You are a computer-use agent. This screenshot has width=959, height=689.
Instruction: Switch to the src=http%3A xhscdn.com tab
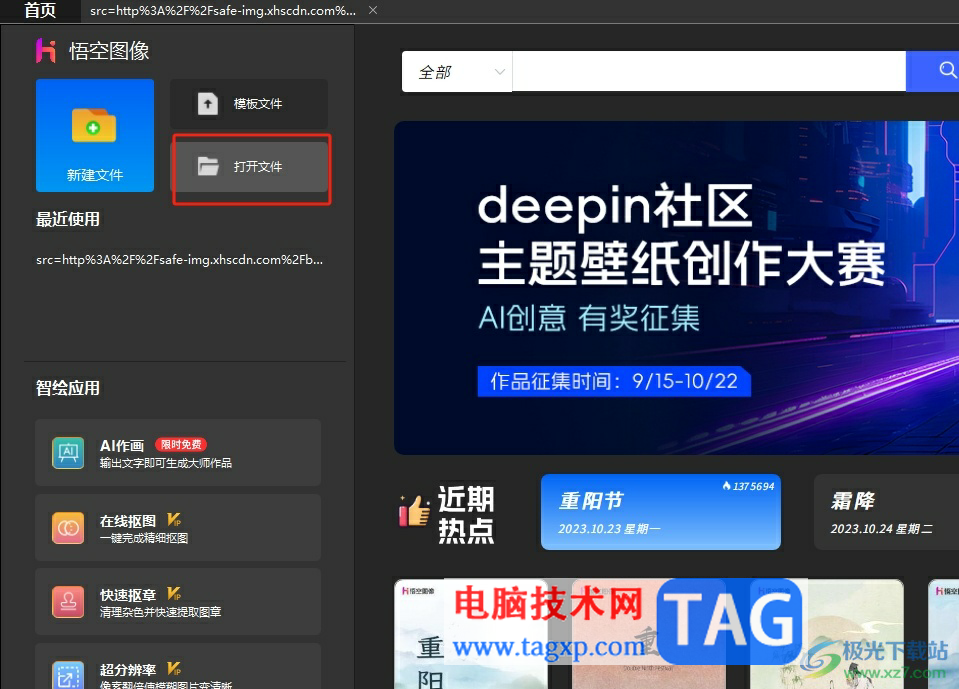(x=223, y=10)
